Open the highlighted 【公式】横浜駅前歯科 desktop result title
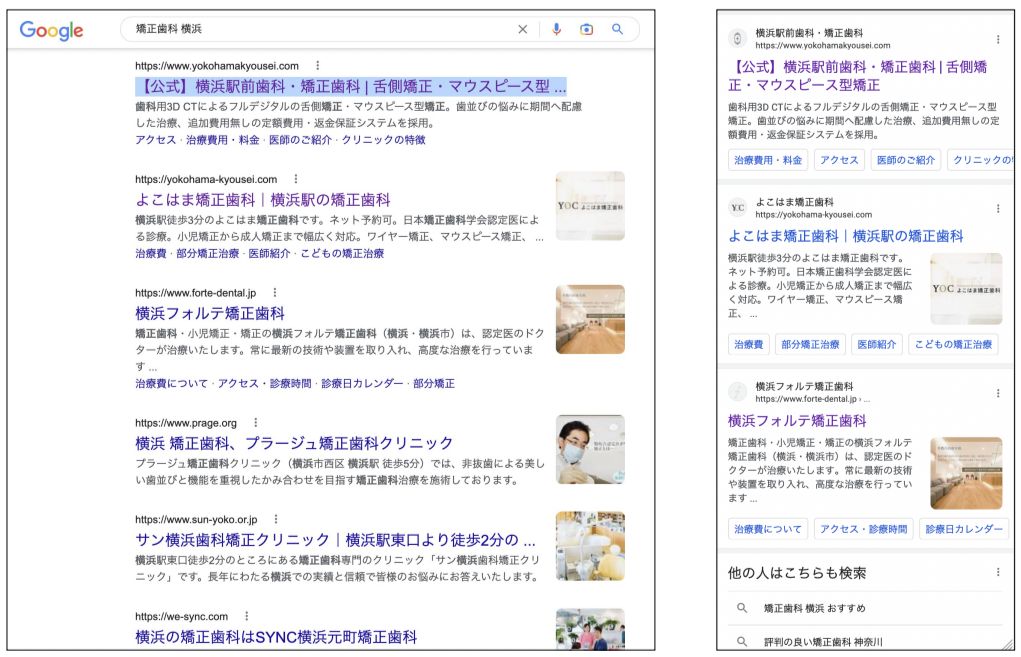 point(351,87)
